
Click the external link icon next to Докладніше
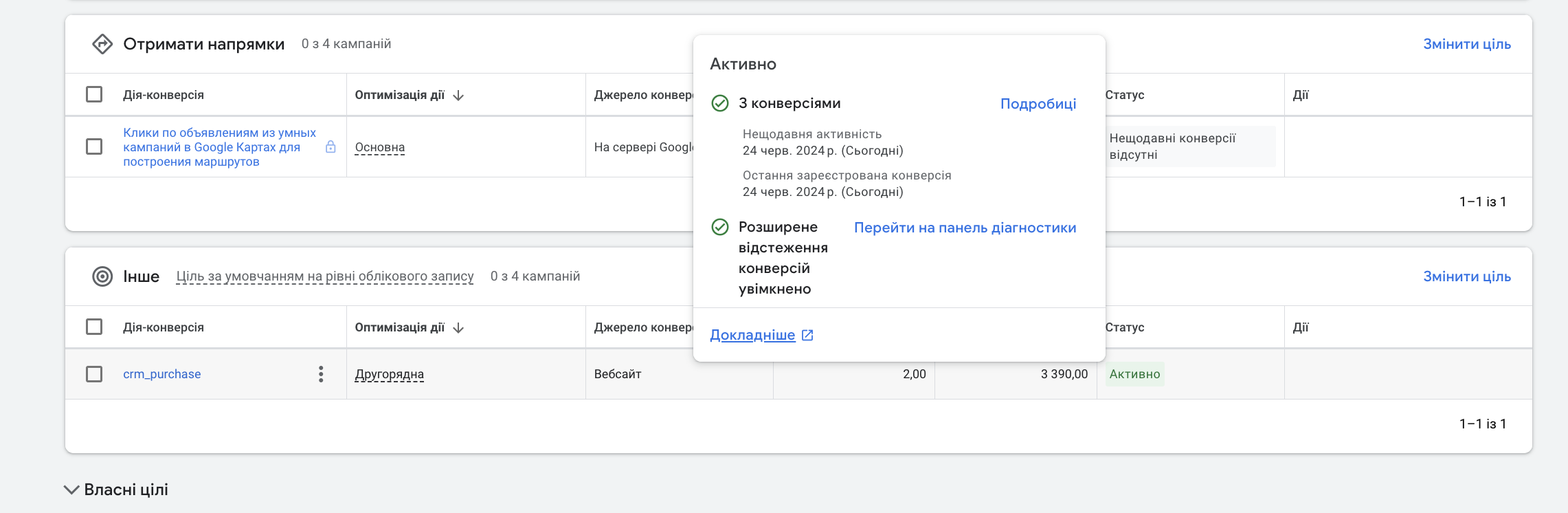pyautogui.click(x=808, y=335)
